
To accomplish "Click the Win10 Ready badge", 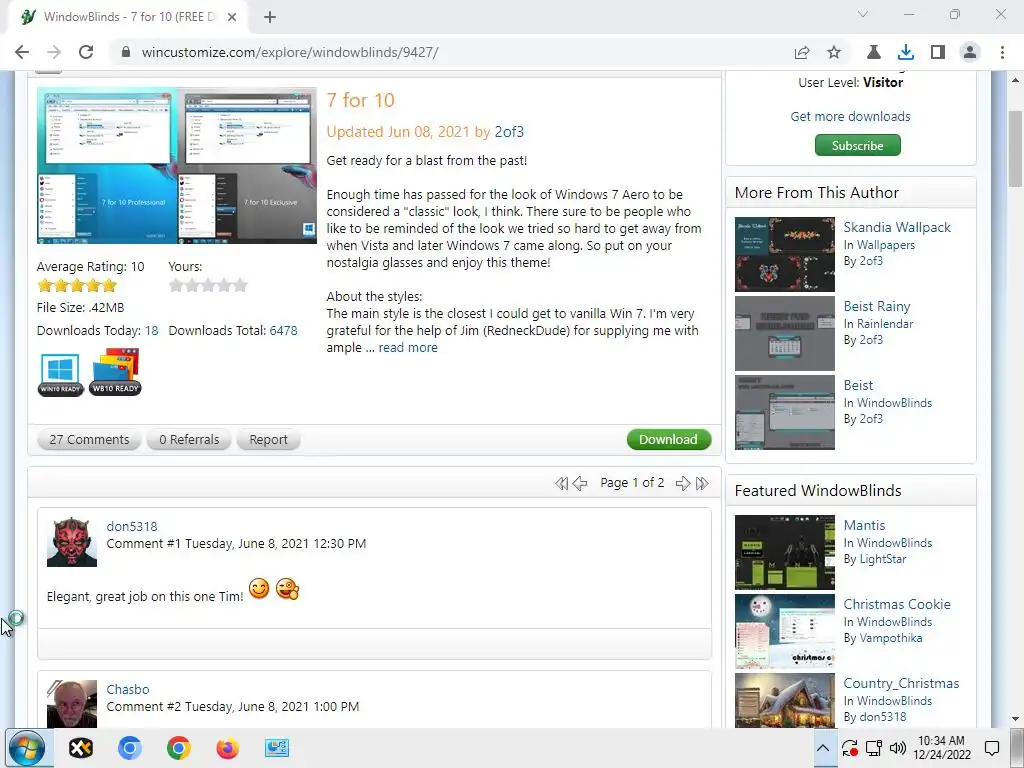I will (x=60, y=374).
